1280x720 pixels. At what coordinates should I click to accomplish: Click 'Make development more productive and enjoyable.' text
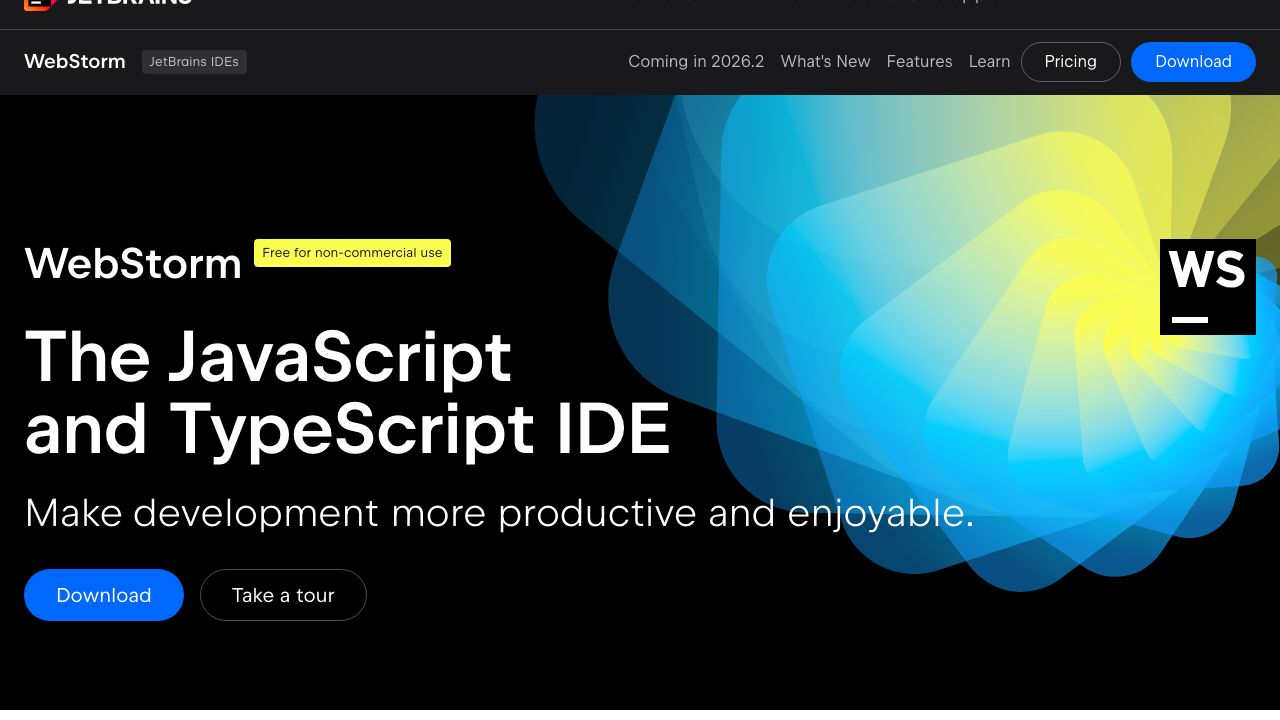(499, 513)
